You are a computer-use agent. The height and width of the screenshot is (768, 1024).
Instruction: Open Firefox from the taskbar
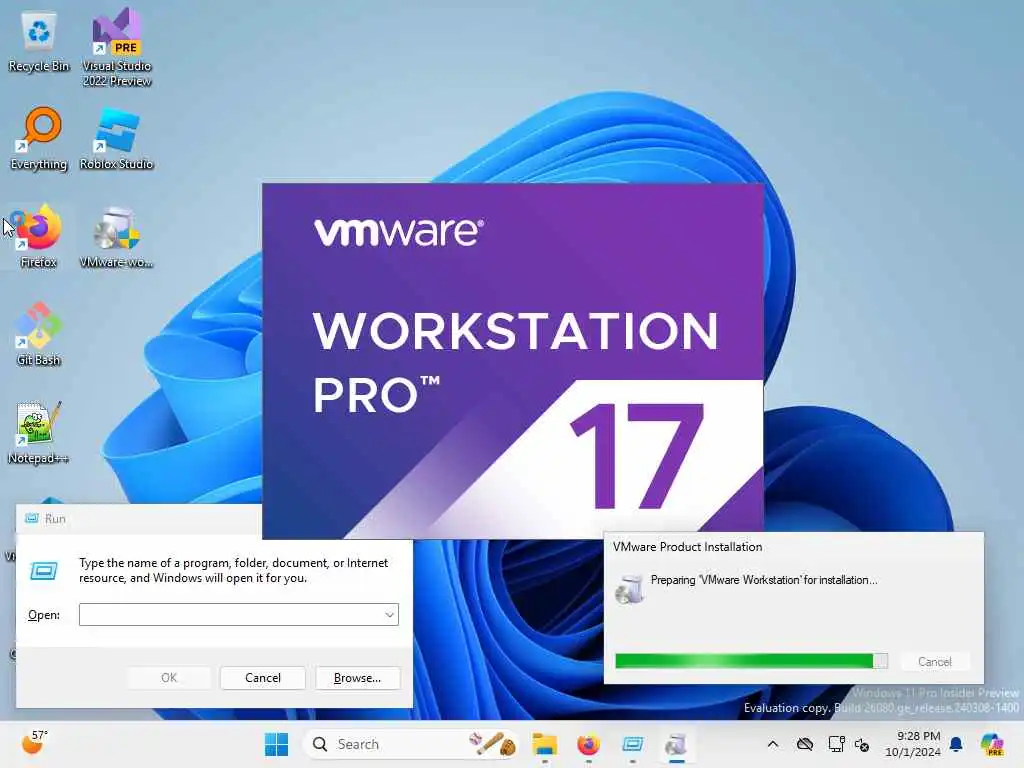coord(588,744)
